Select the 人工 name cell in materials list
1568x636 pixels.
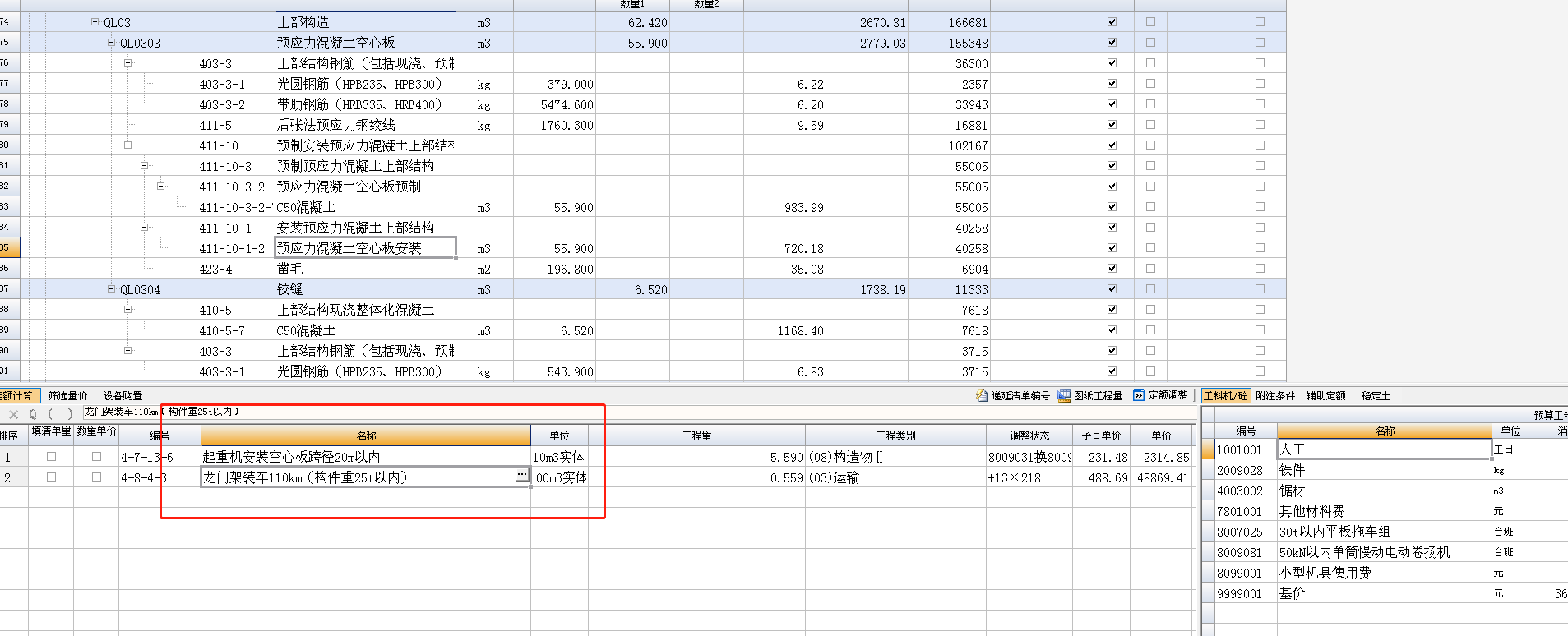point(1385,449)
